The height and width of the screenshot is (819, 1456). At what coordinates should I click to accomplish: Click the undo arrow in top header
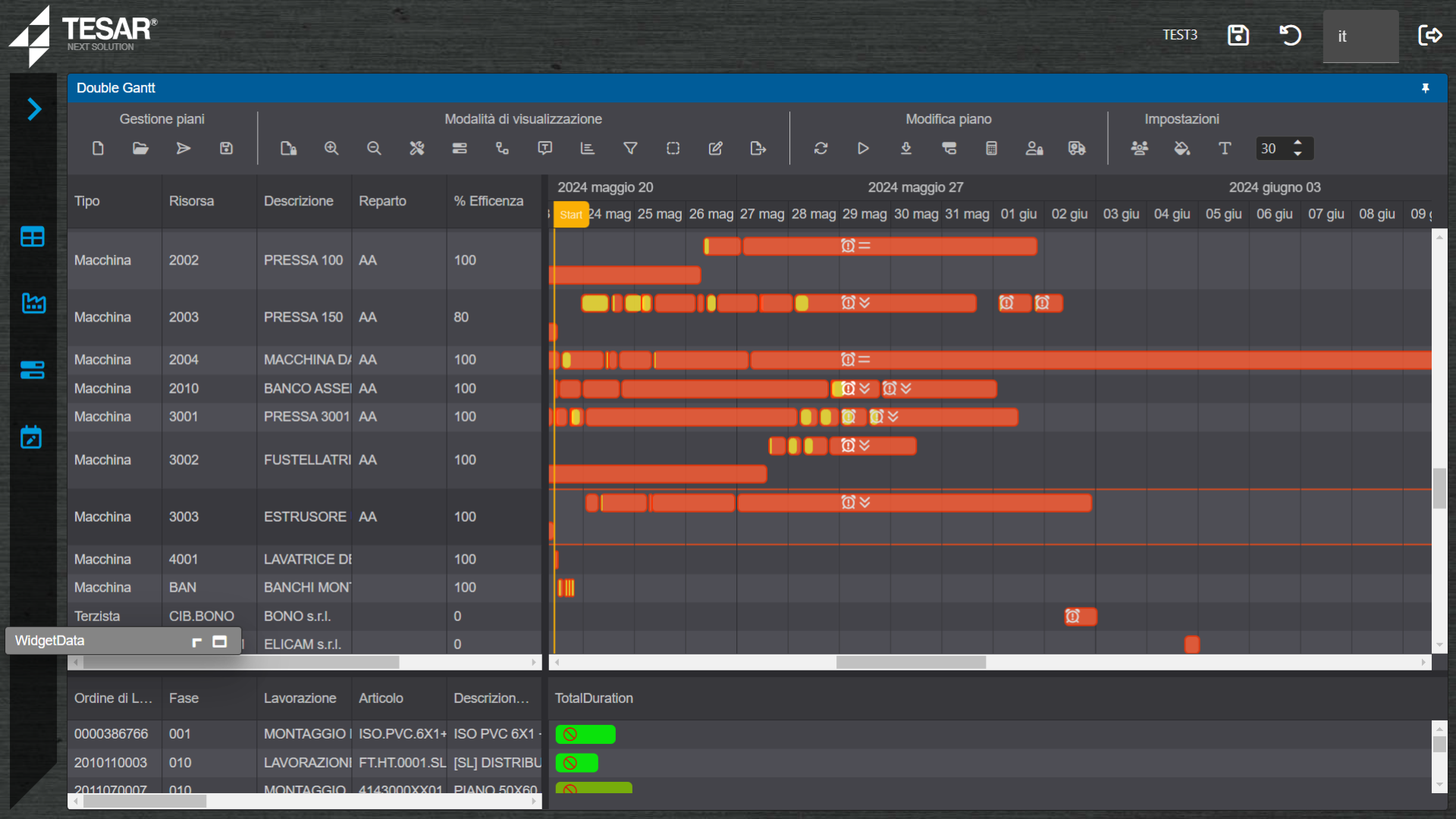[x=1290, y=35]
